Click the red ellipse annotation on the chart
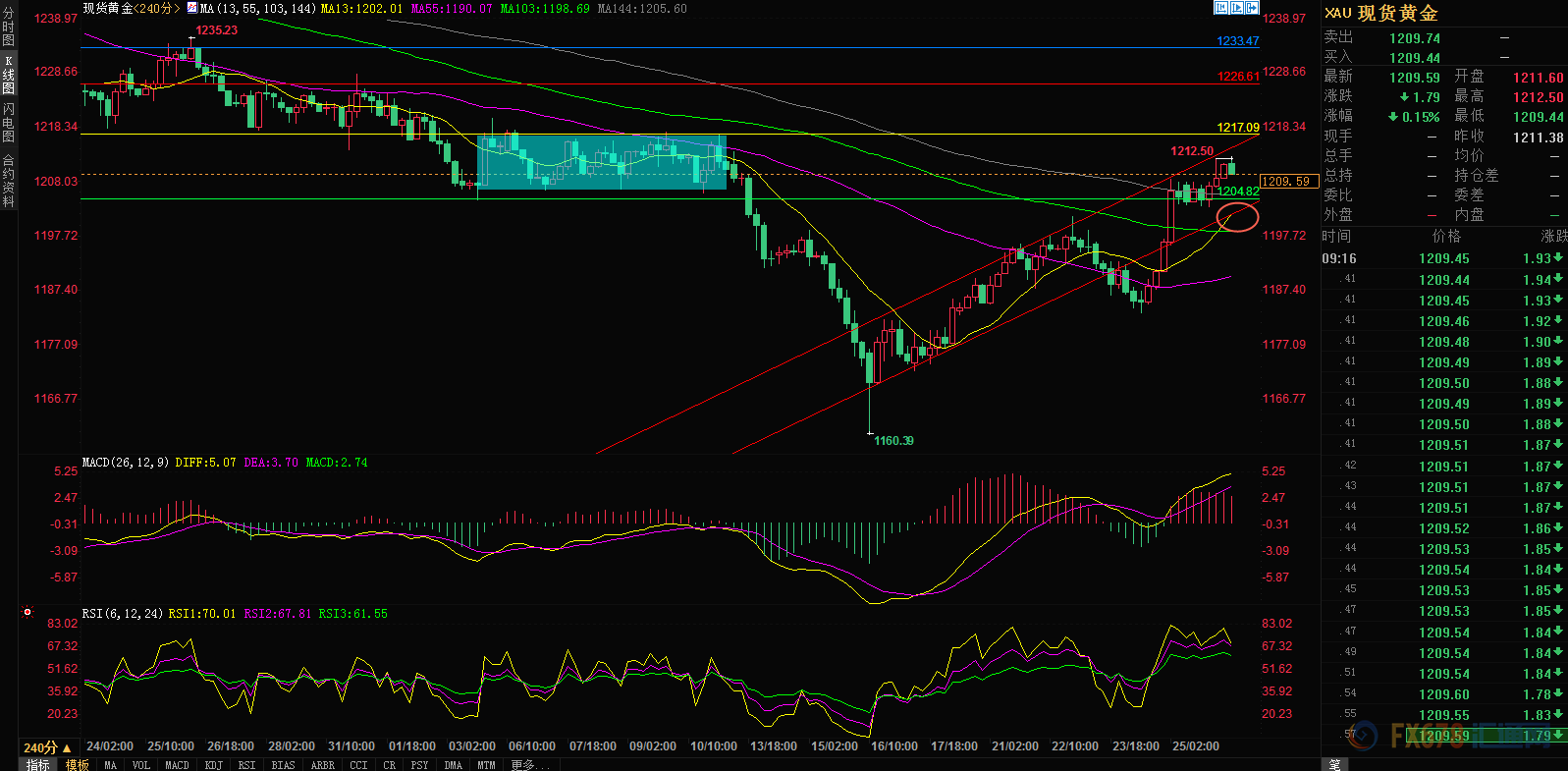 click(1238, 217)
